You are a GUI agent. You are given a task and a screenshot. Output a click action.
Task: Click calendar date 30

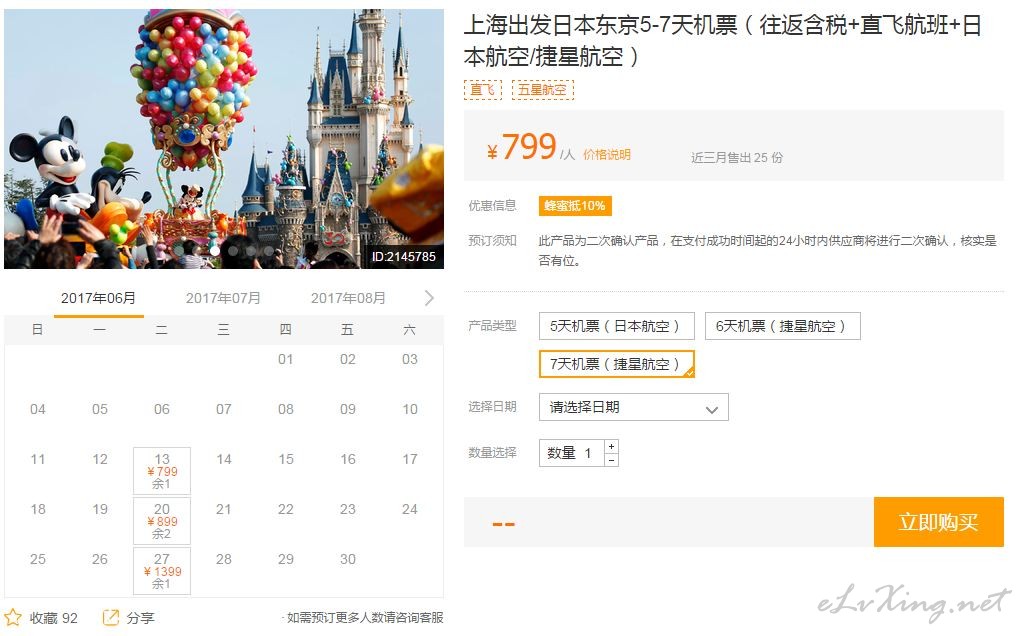348,559
